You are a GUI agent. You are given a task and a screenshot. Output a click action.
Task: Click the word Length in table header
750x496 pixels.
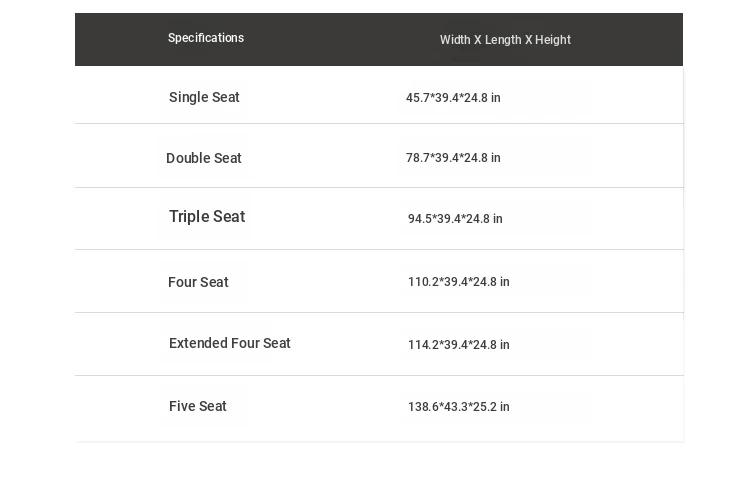click(x=503, y=40)
